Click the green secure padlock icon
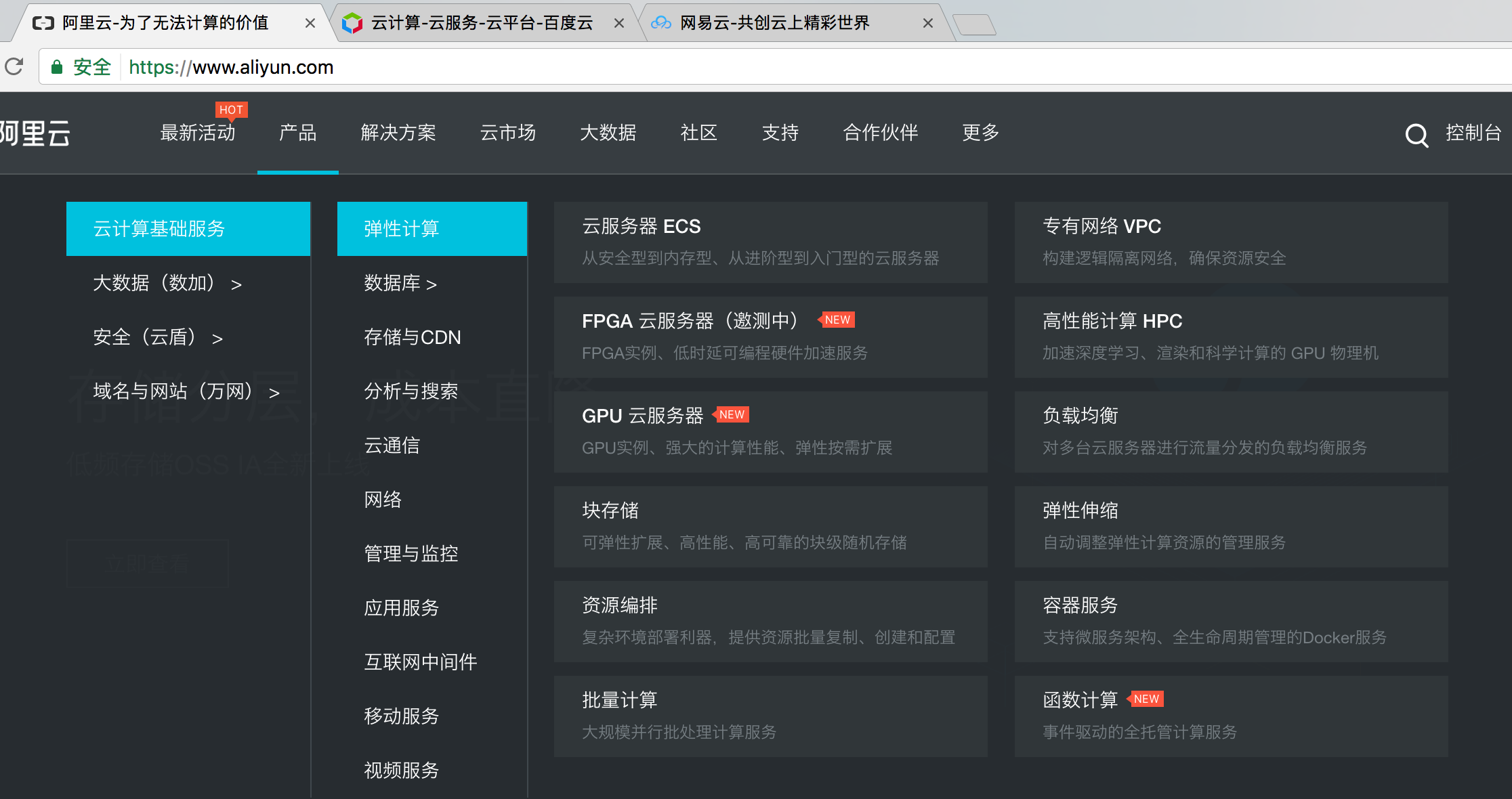Screen dimensions: 1512x799 pyautogui.click(x=57, y=67)
